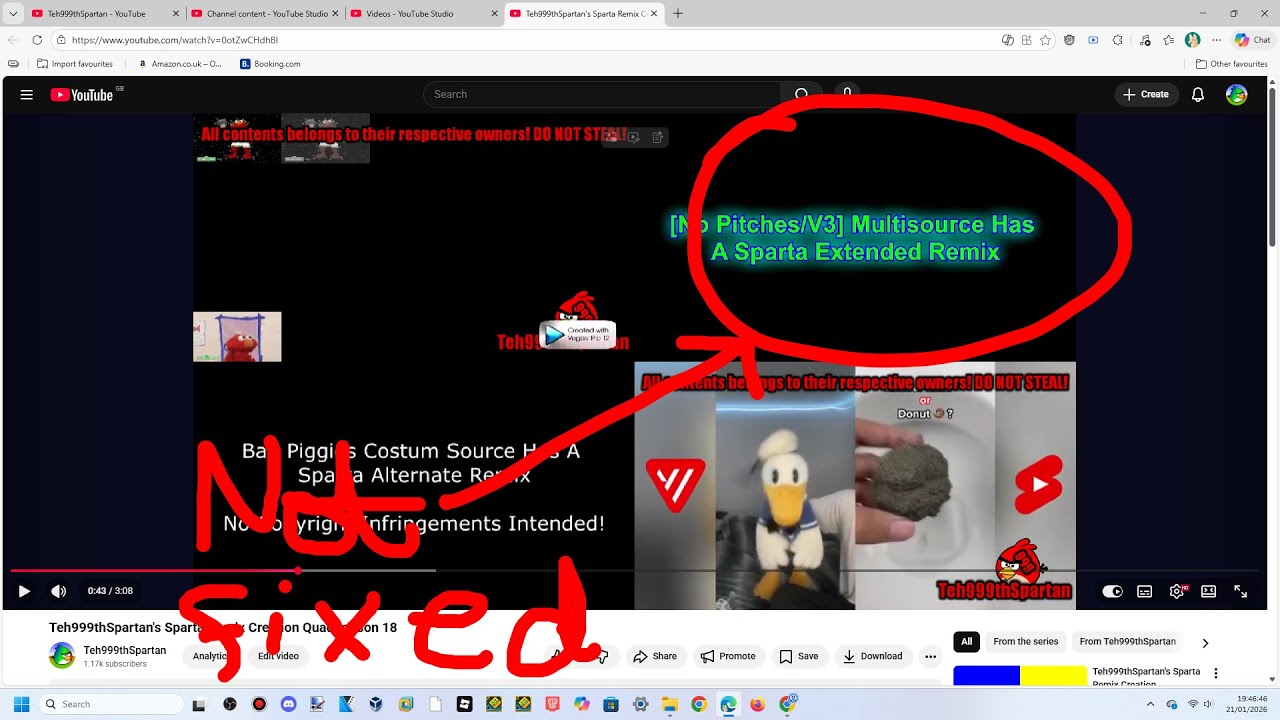Image resolution: width=1280 pixels, height=720 pixels.
Task: Reload the page
Action: 37,40
